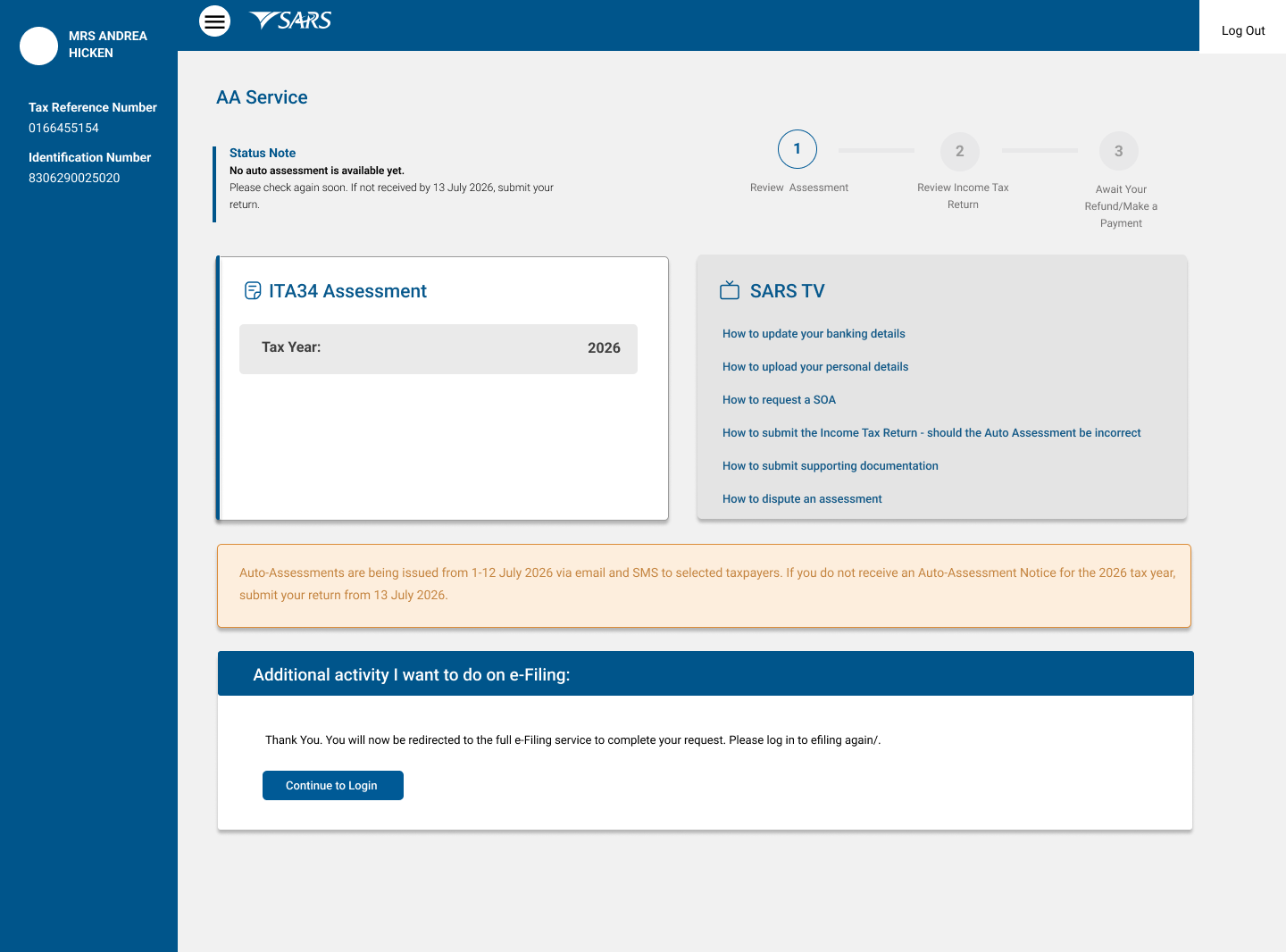This screenshot has width=1286, height=952.
Task: Click the 'Review Assessment' step label
Action: click(799, 188)
